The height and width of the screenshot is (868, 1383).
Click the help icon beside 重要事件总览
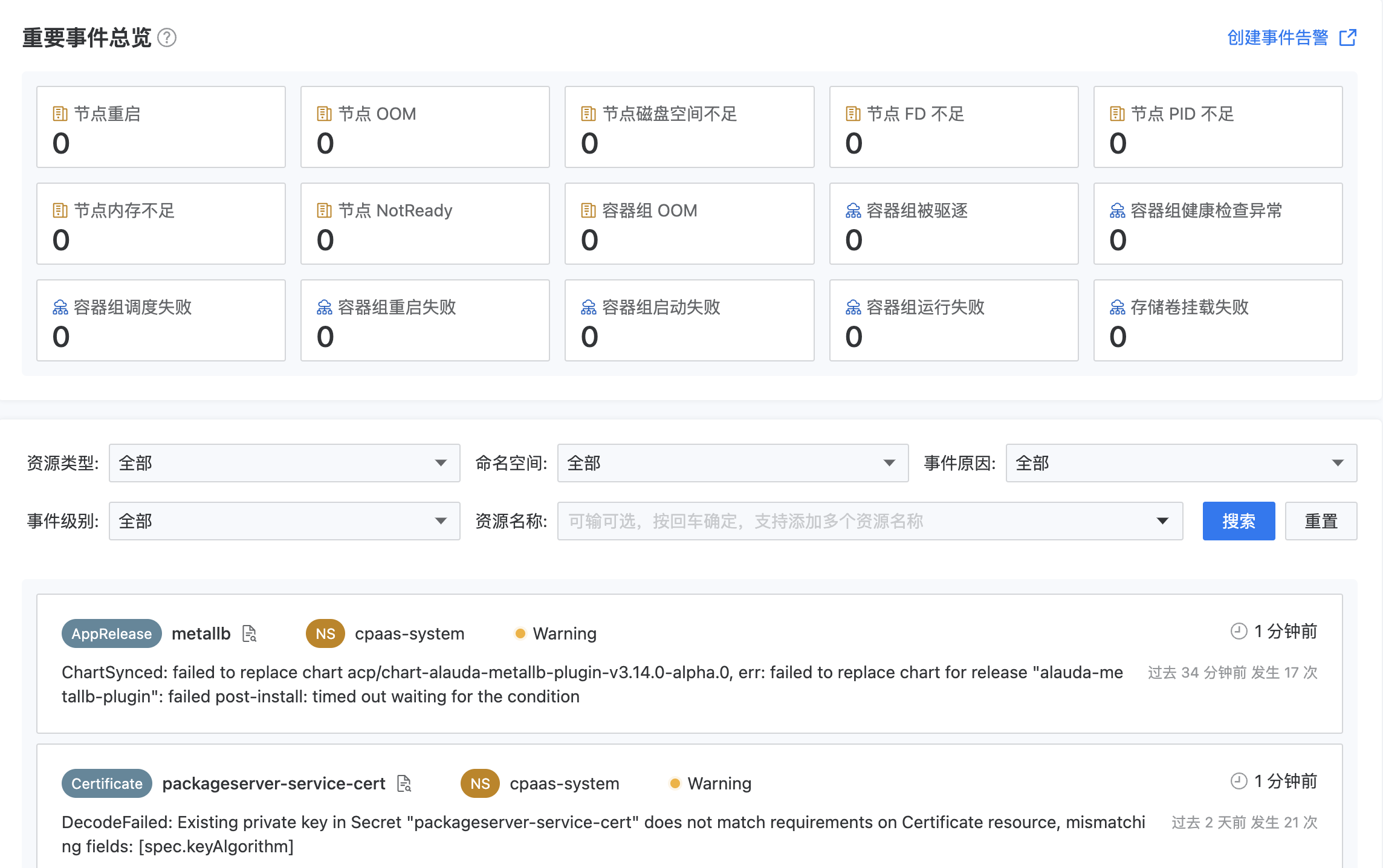pos(167,38)
